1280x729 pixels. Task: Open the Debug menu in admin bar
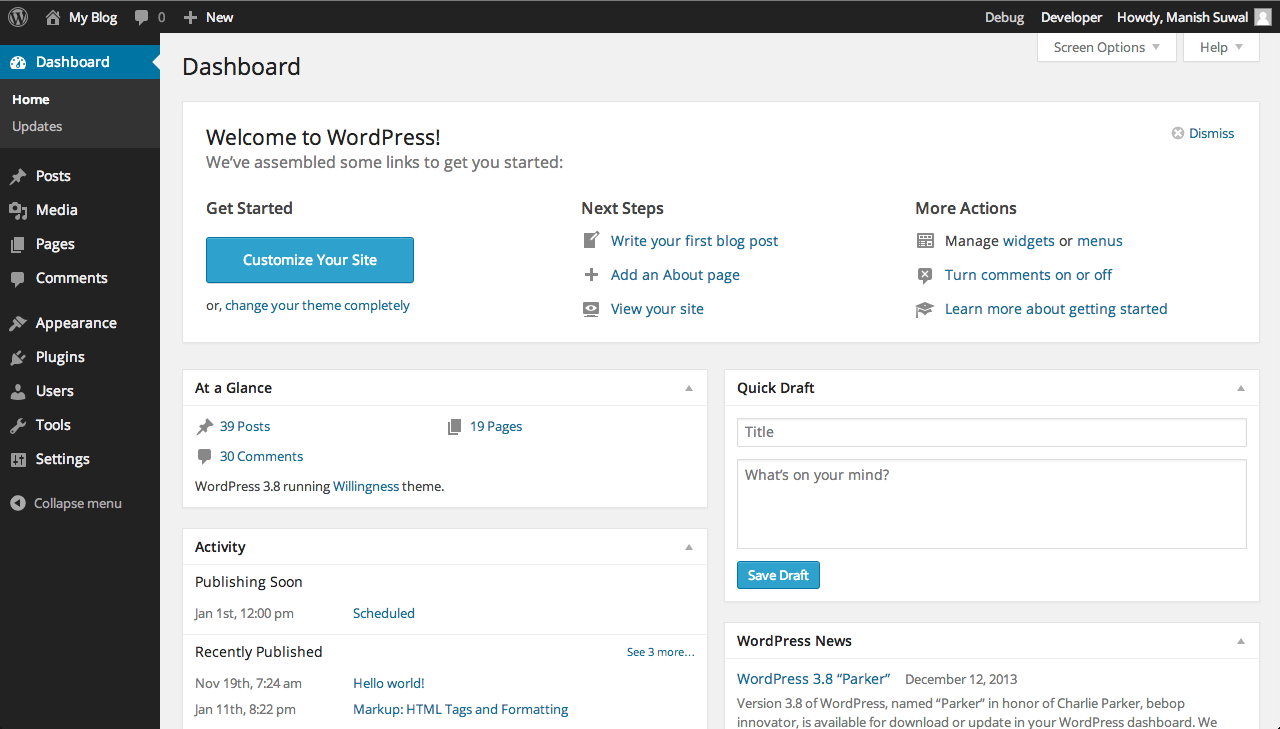1004,17
